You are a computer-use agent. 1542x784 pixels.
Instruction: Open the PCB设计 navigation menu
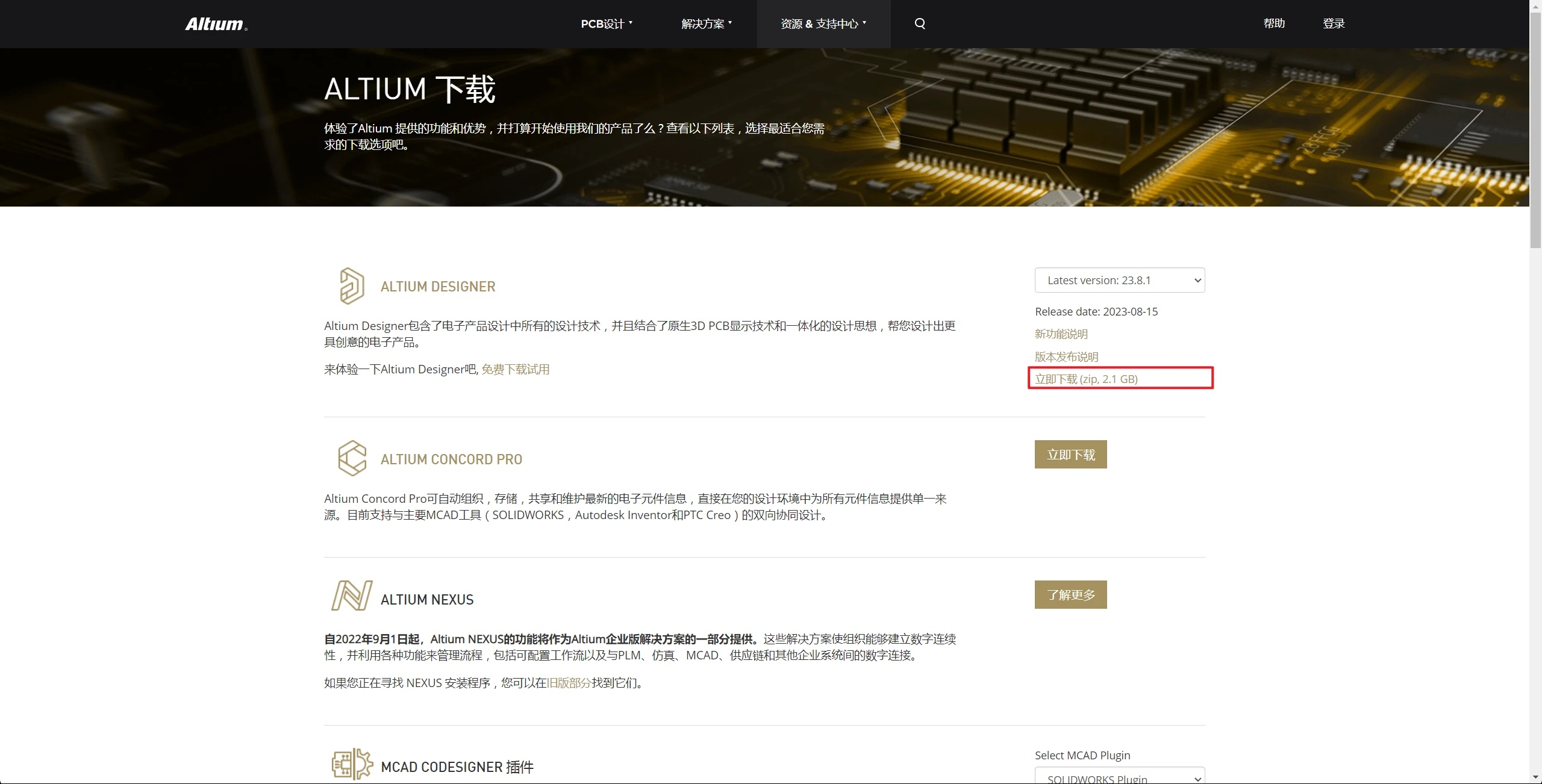[x=607, y=23]
